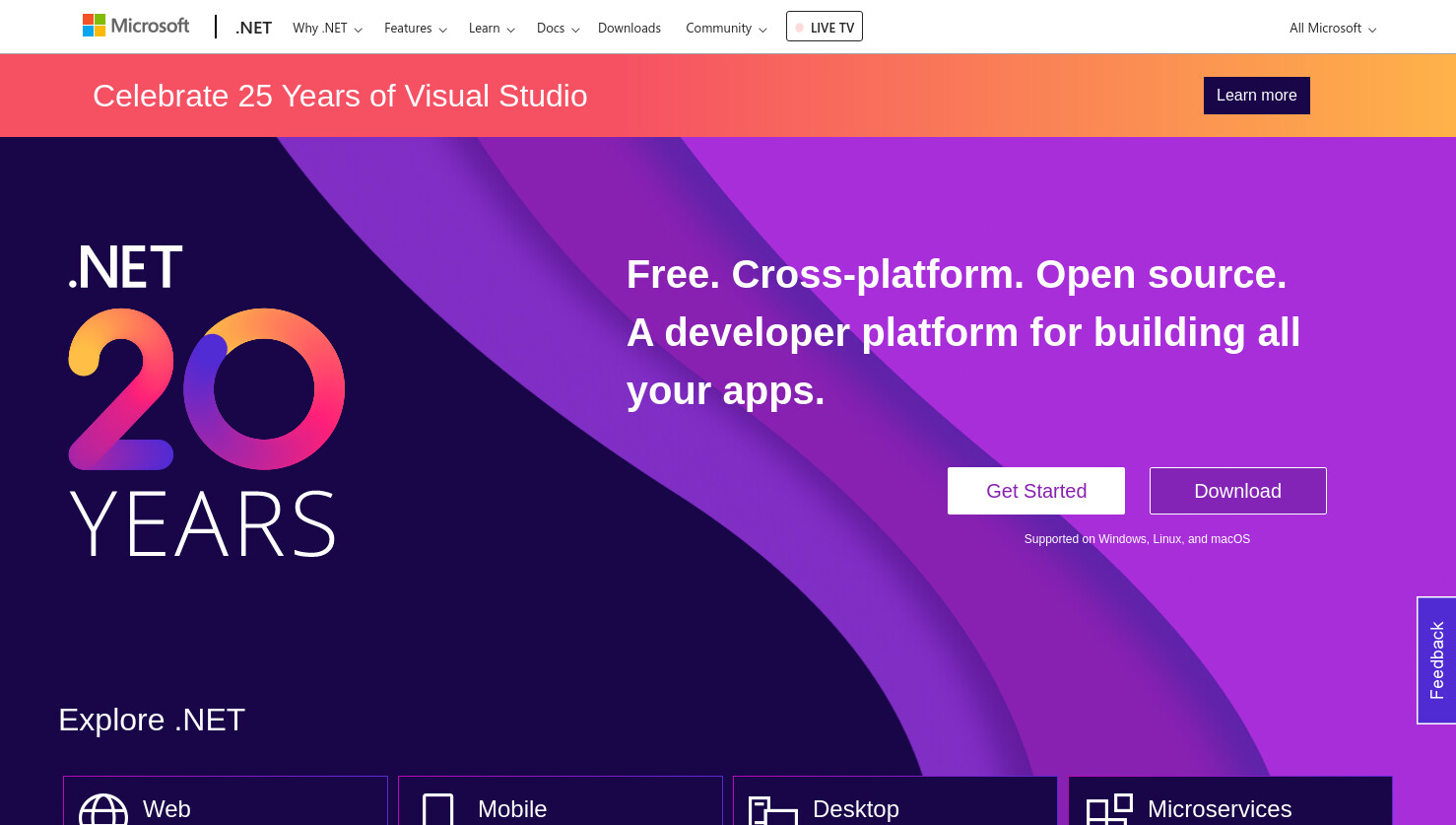Open the Microservices card
The width and height of the screenshot is (1456, 825).
pyautogui.click(x=1230, y=800)
